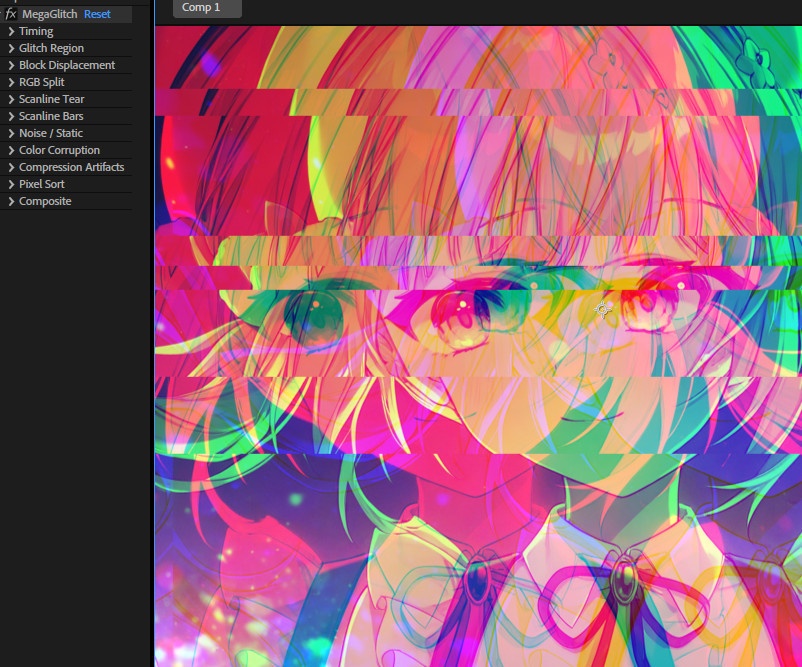The image size is (802, 667).
Task: Expand the Composite group
Action: click(x=12, y=201)
